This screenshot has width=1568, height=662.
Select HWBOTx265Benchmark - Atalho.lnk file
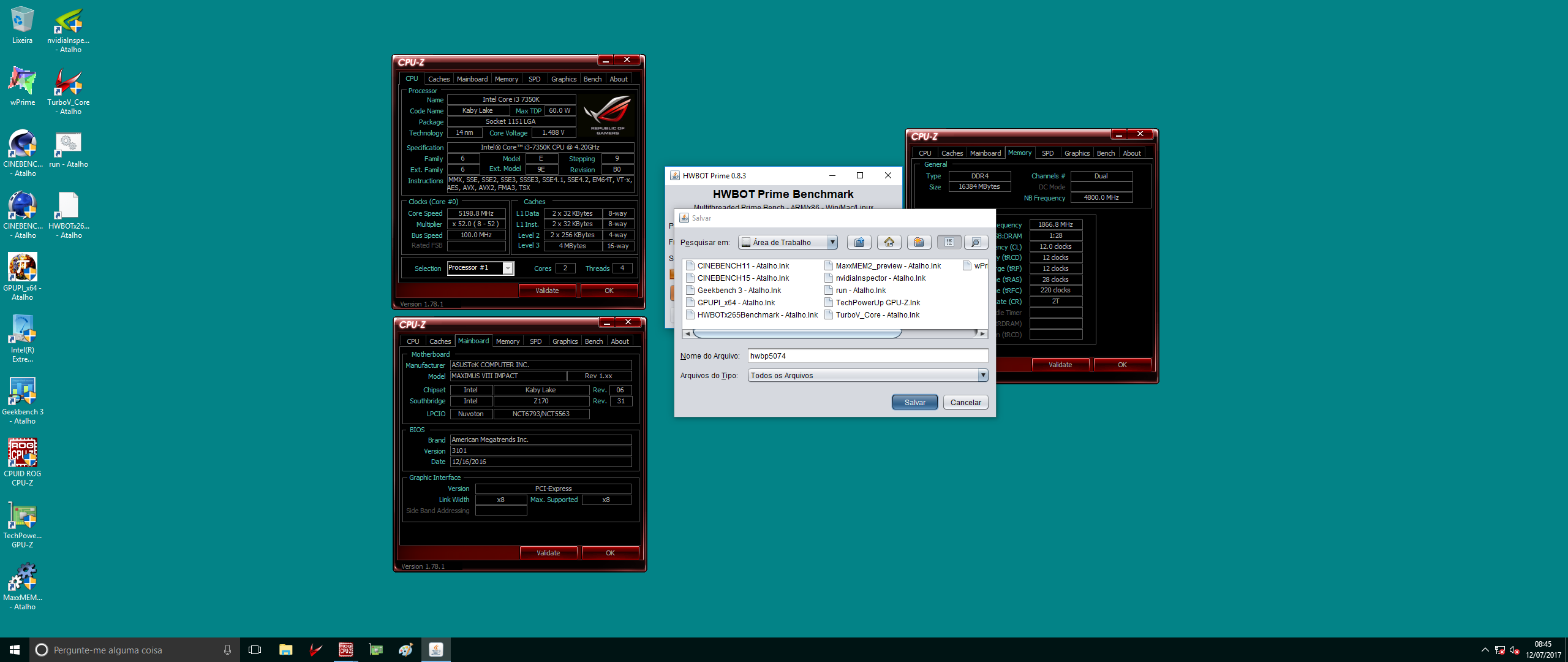pos(752,314)
